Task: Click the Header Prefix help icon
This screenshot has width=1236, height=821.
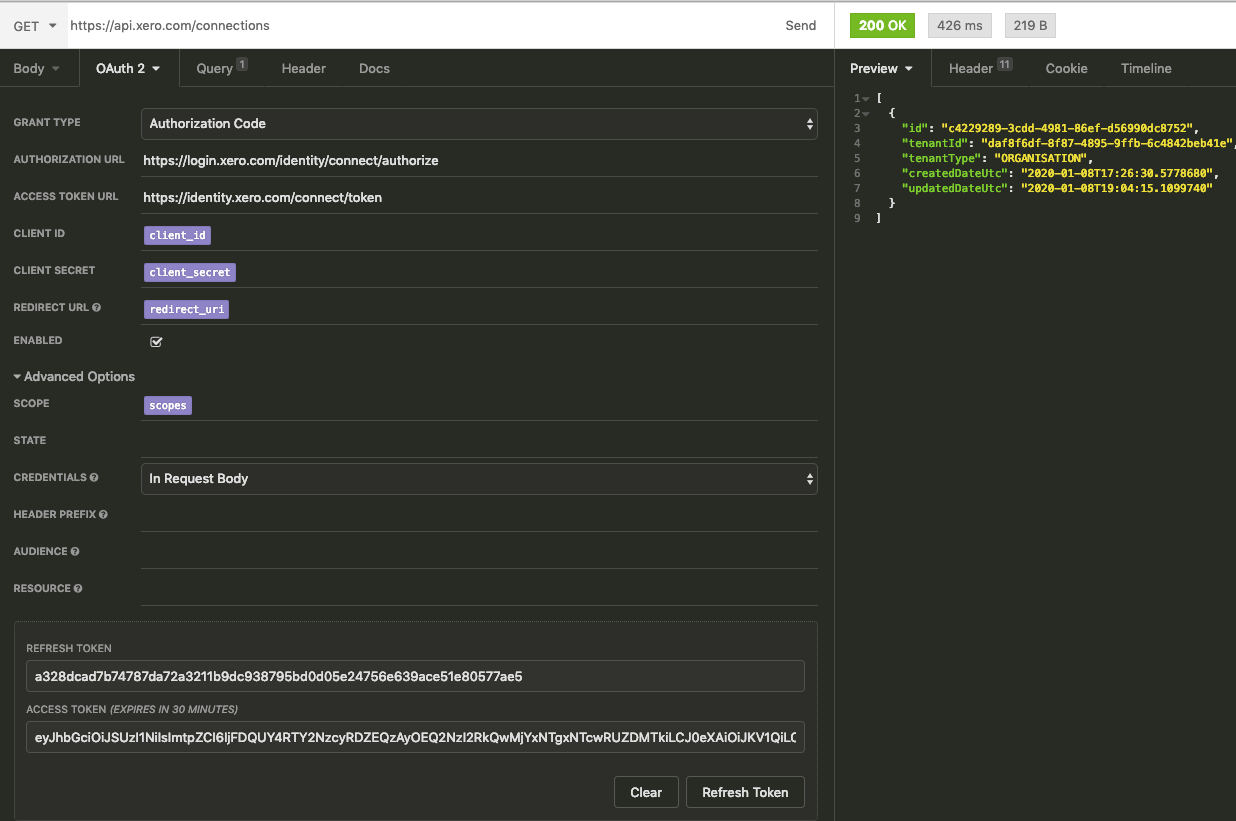Action: coord(103,515)
